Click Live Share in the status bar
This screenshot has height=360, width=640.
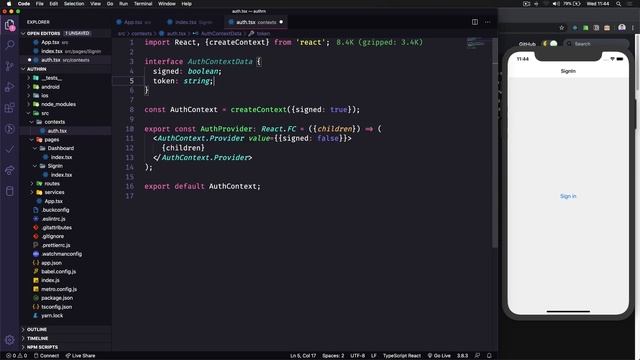80,356
